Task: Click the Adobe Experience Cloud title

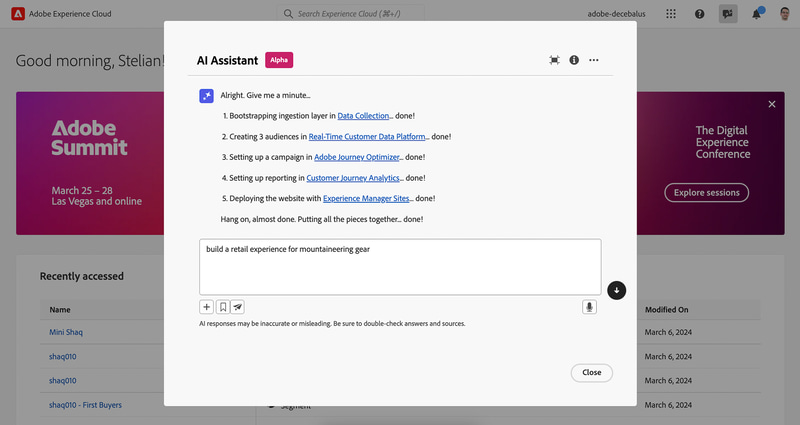Action: coord(70,14)
